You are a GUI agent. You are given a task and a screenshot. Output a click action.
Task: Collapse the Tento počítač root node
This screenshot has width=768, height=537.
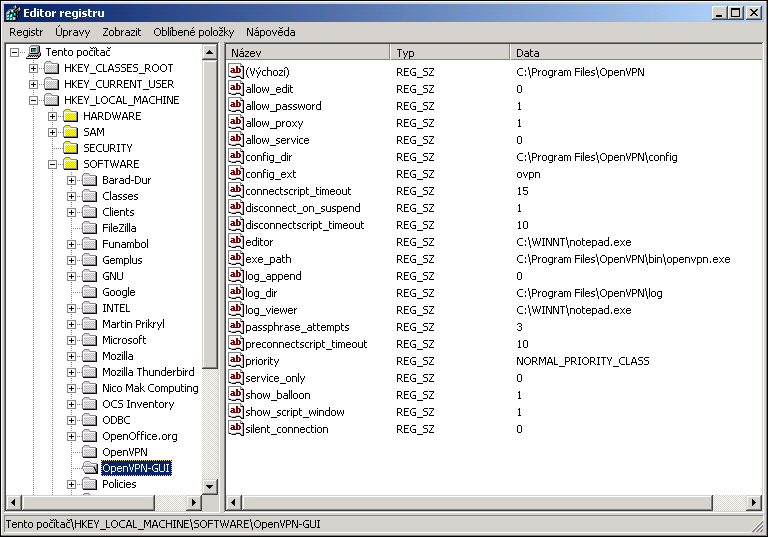pos(15,52)
